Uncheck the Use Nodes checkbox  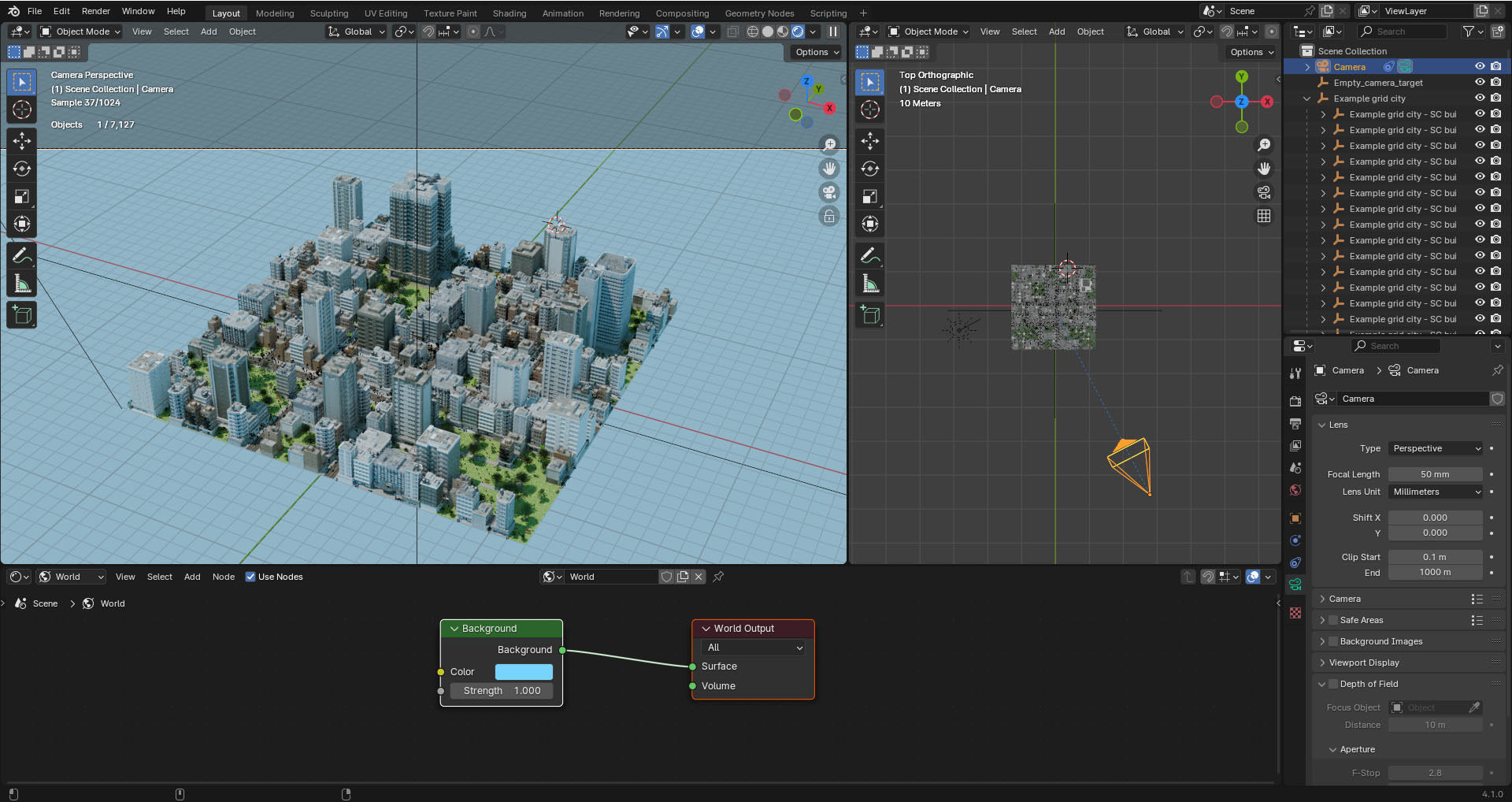tap(250, 577)
